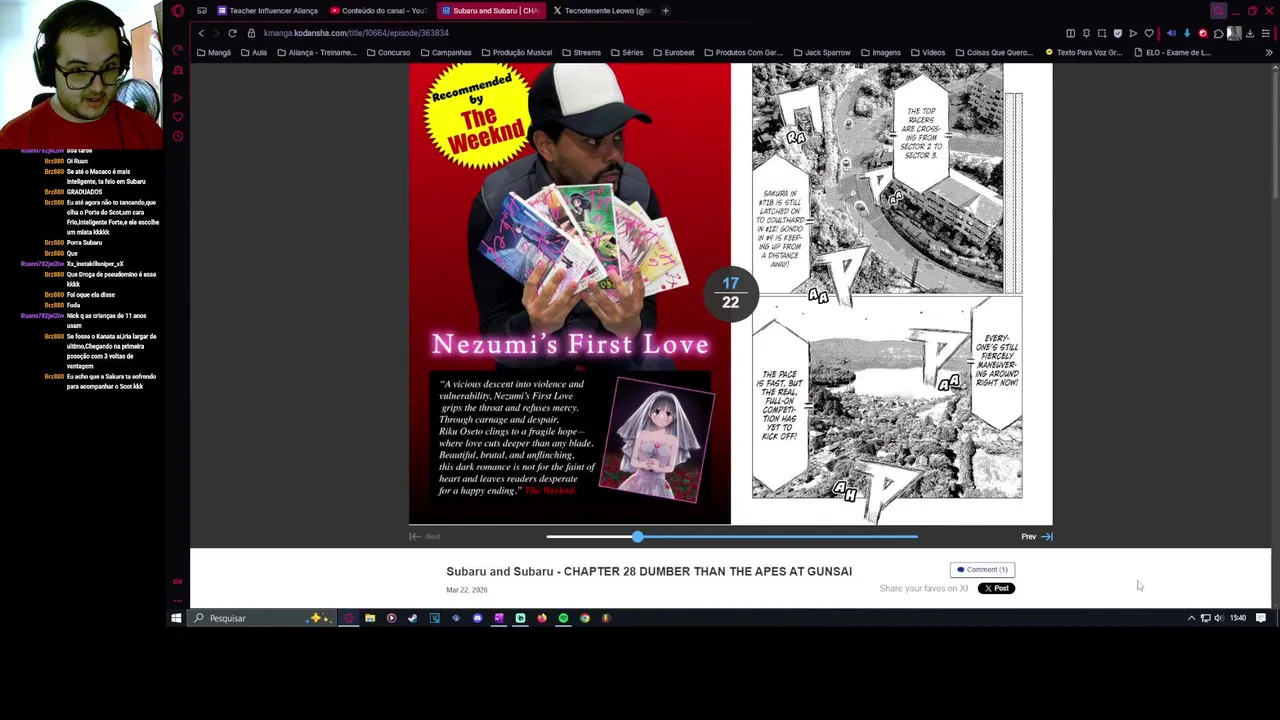Switch to Tecnotenente Leowo X tab
Screen dimensions: 1280x720
[x=602, y=11]
